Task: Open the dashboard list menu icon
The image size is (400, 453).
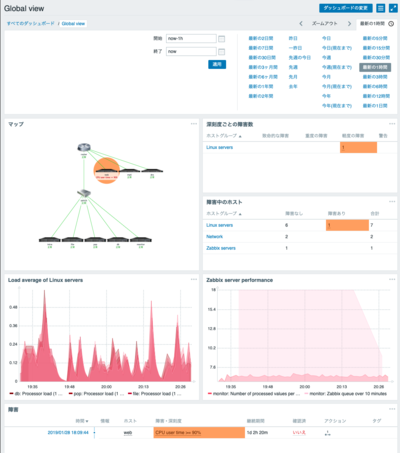Action: (x=380, y=8)
